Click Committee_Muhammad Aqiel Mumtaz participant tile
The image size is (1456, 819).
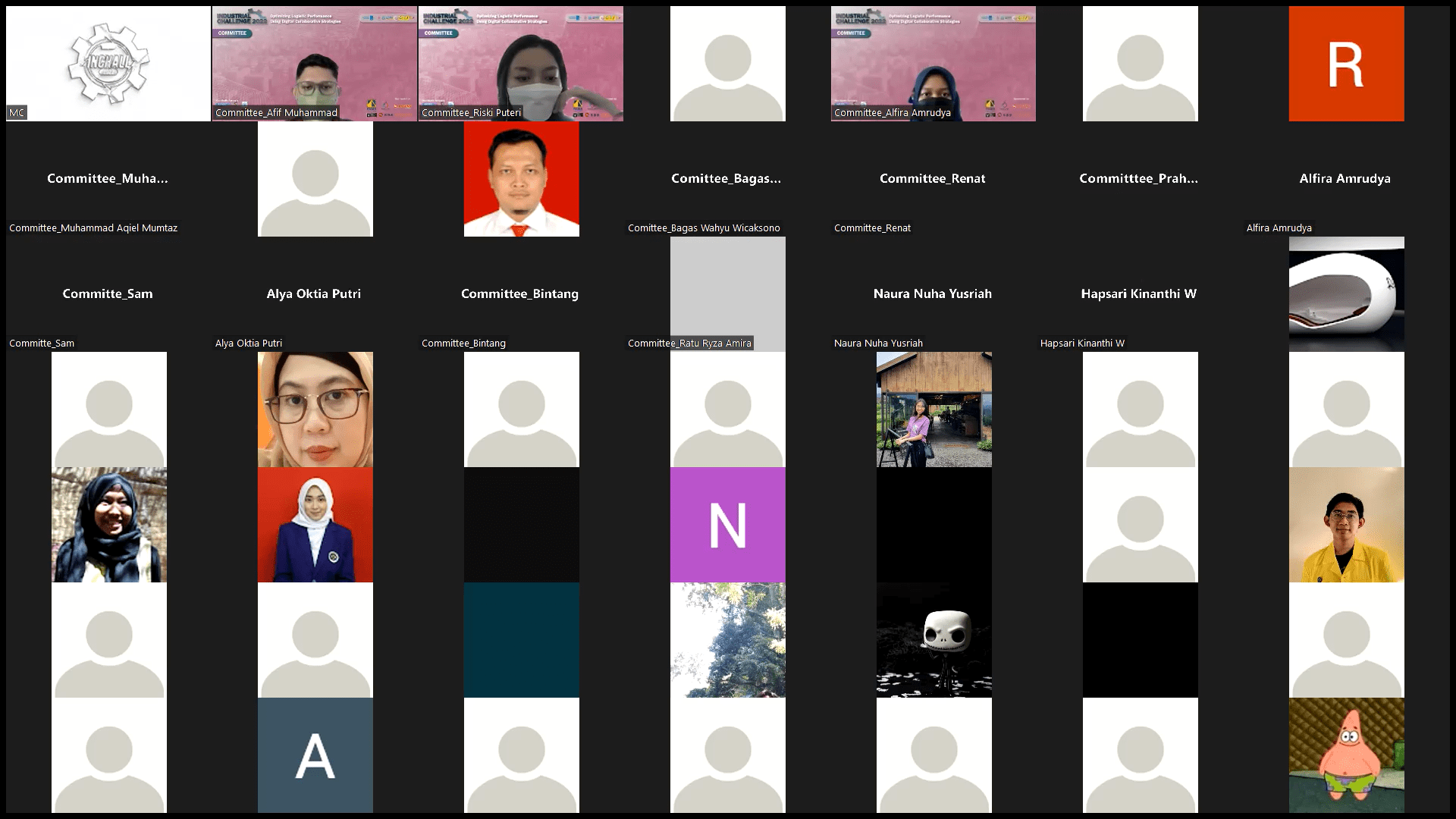click(x=108, y=179)
